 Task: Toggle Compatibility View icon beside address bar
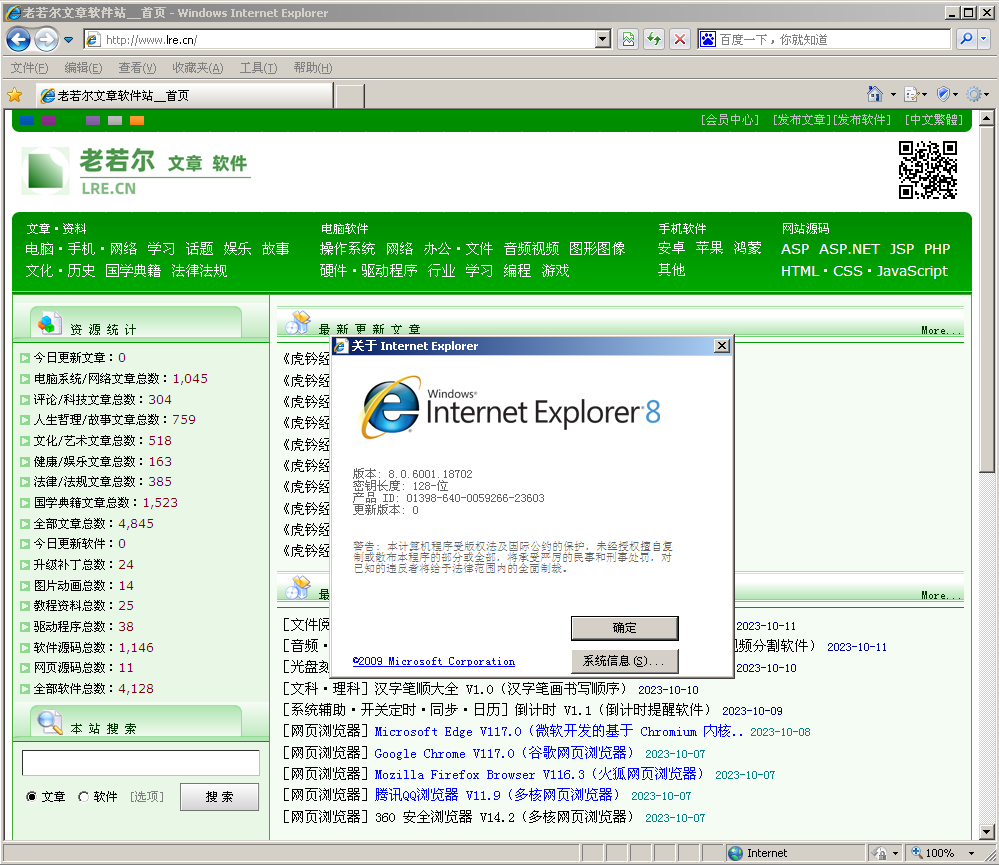[628, 39]
